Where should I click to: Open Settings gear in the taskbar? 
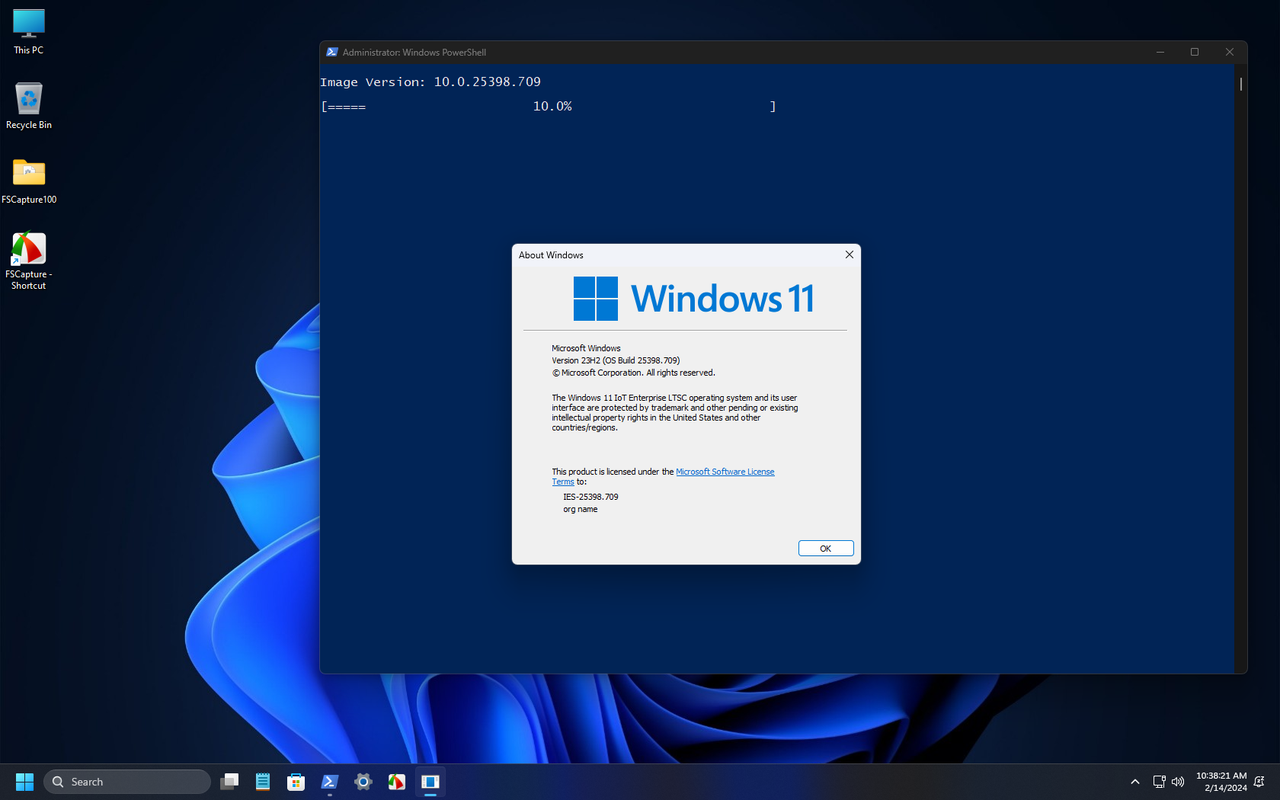(x=363, y=781)
